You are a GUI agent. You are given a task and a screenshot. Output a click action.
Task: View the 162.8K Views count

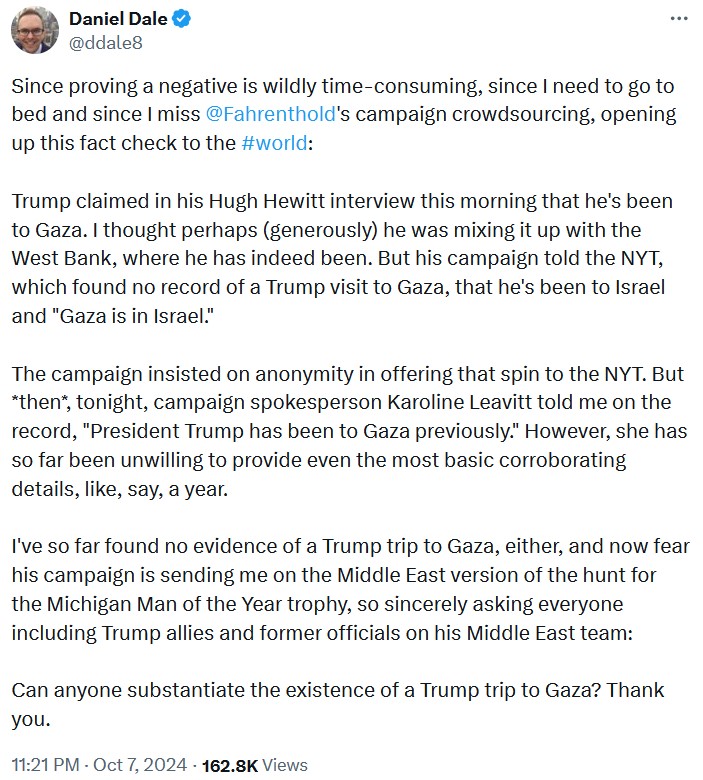[255, 765]
